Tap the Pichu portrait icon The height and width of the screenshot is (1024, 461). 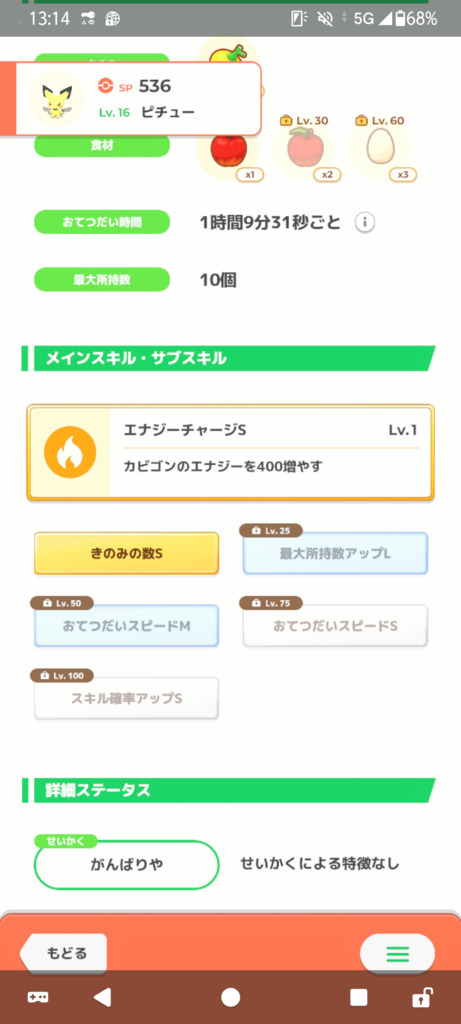[x=57, y=99]
